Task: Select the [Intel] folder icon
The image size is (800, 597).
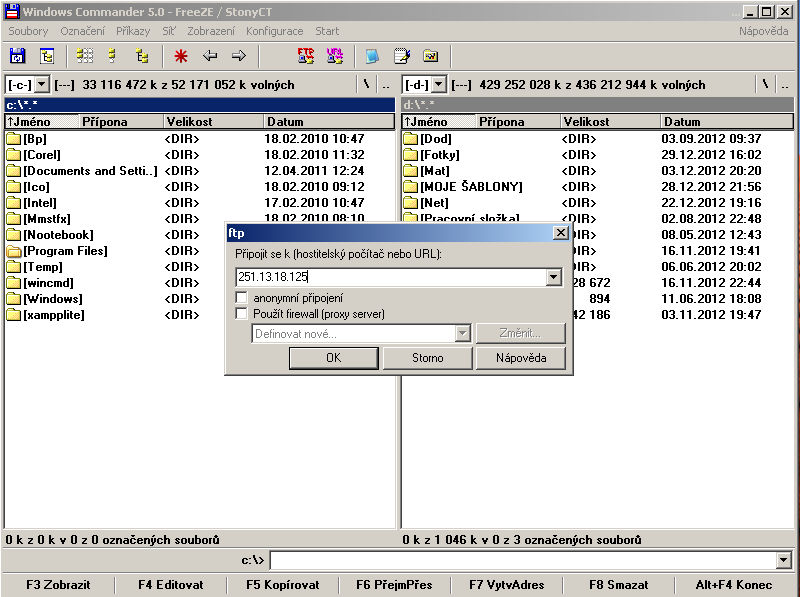Action: pos(14,203)
